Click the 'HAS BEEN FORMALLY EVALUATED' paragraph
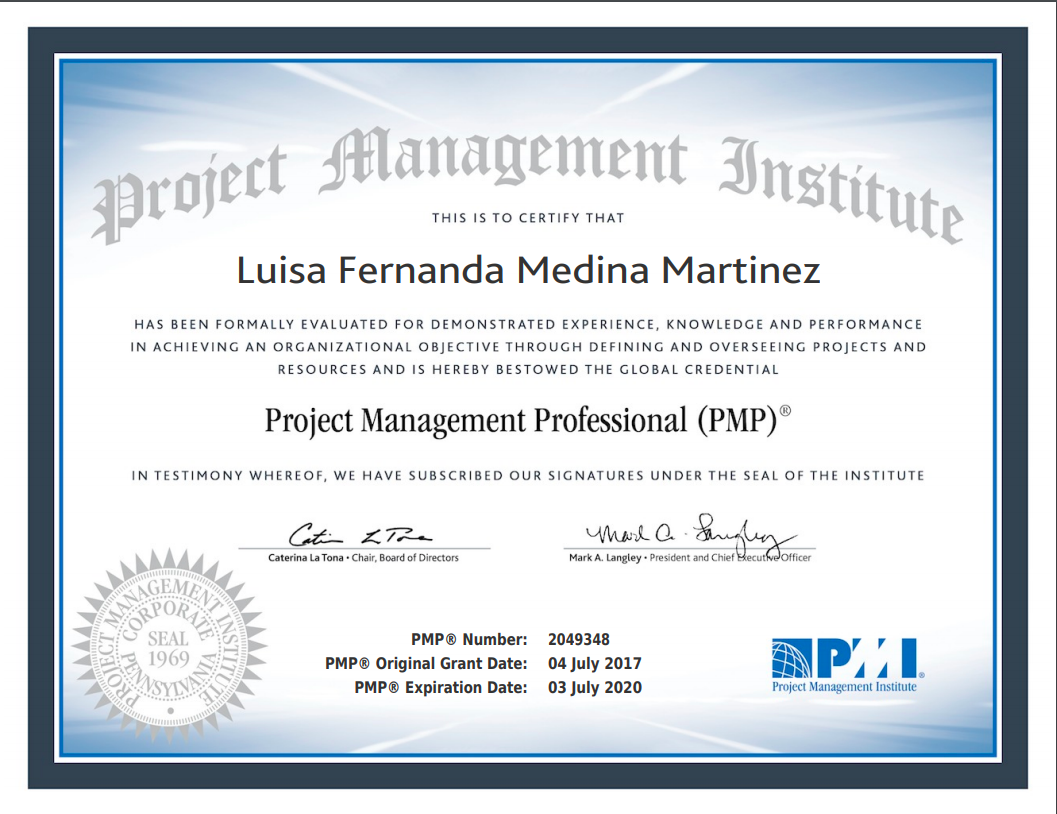This screenshot has height=814, width=1057. (528, 347)
